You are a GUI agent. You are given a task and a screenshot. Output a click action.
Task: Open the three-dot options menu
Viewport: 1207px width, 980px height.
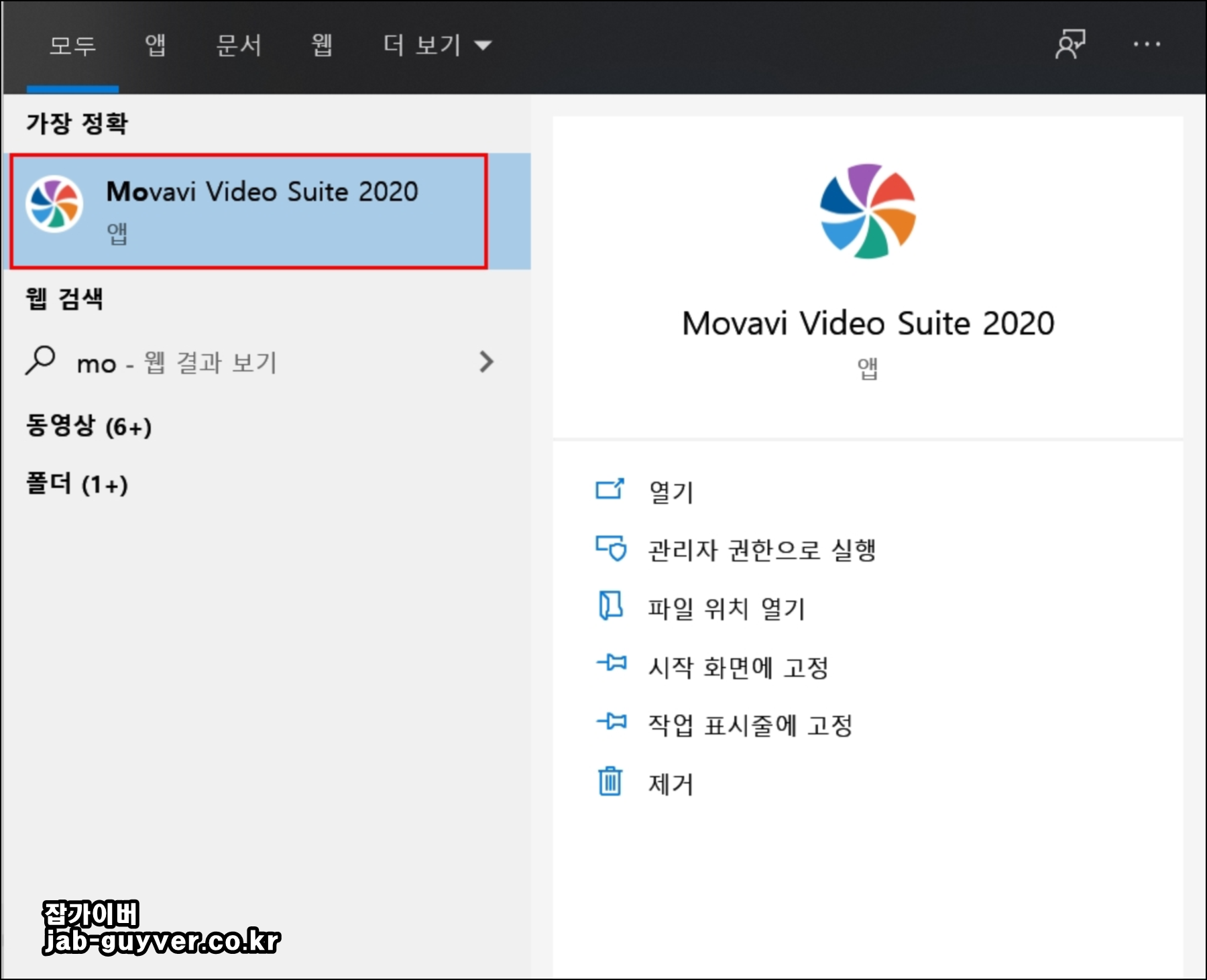(1147, 44)
